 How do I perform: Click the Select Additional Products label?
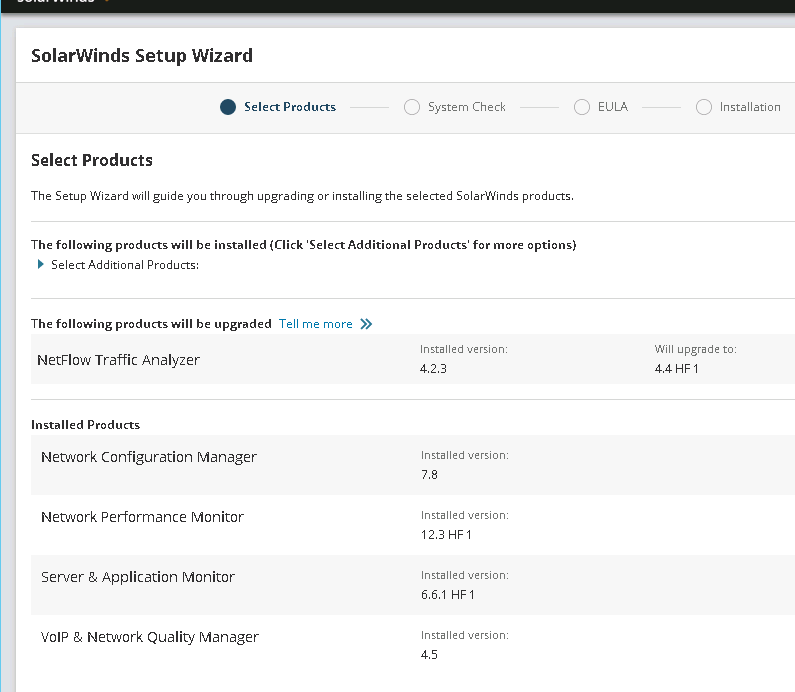125,265
